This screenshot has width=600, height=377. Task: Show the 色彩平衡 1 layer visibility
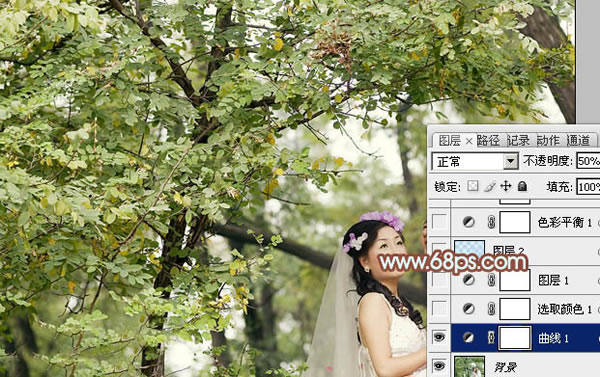[x=439, y=222]
